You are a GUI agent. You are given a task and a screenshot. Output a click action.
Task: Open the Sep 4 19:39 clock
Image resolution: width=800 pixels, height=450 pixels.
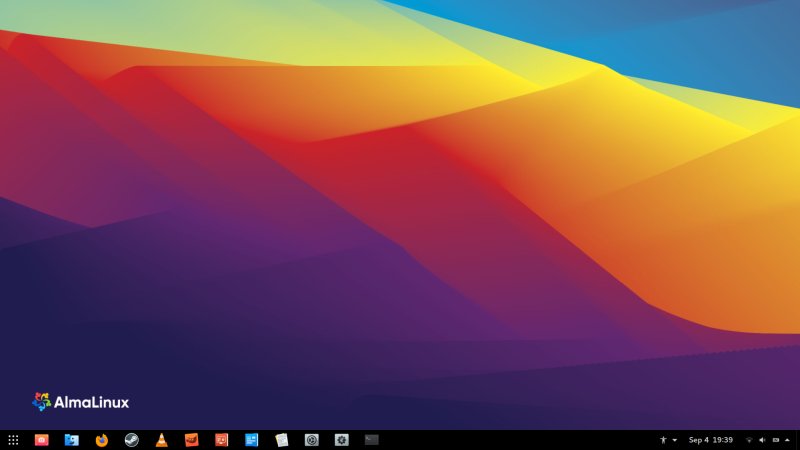(x=711, y=440)
